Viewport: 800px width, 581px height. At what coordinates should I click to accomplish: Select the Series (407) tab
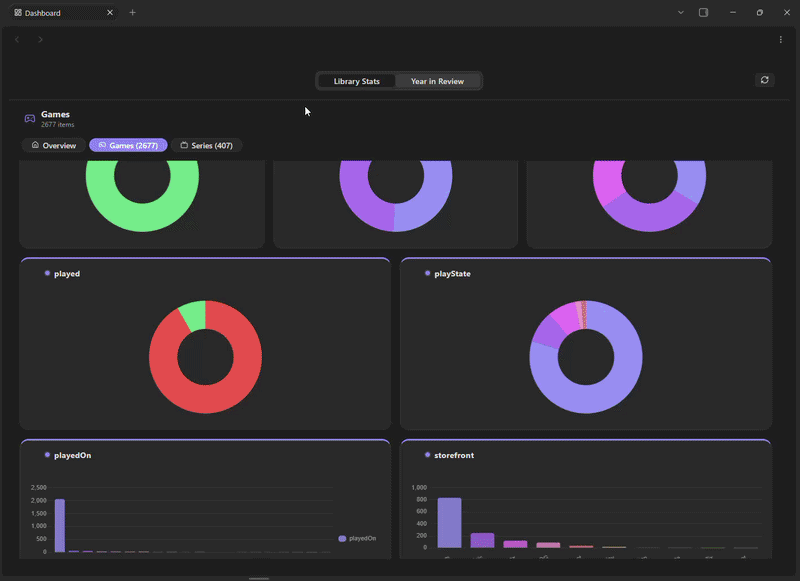(207, 145)
